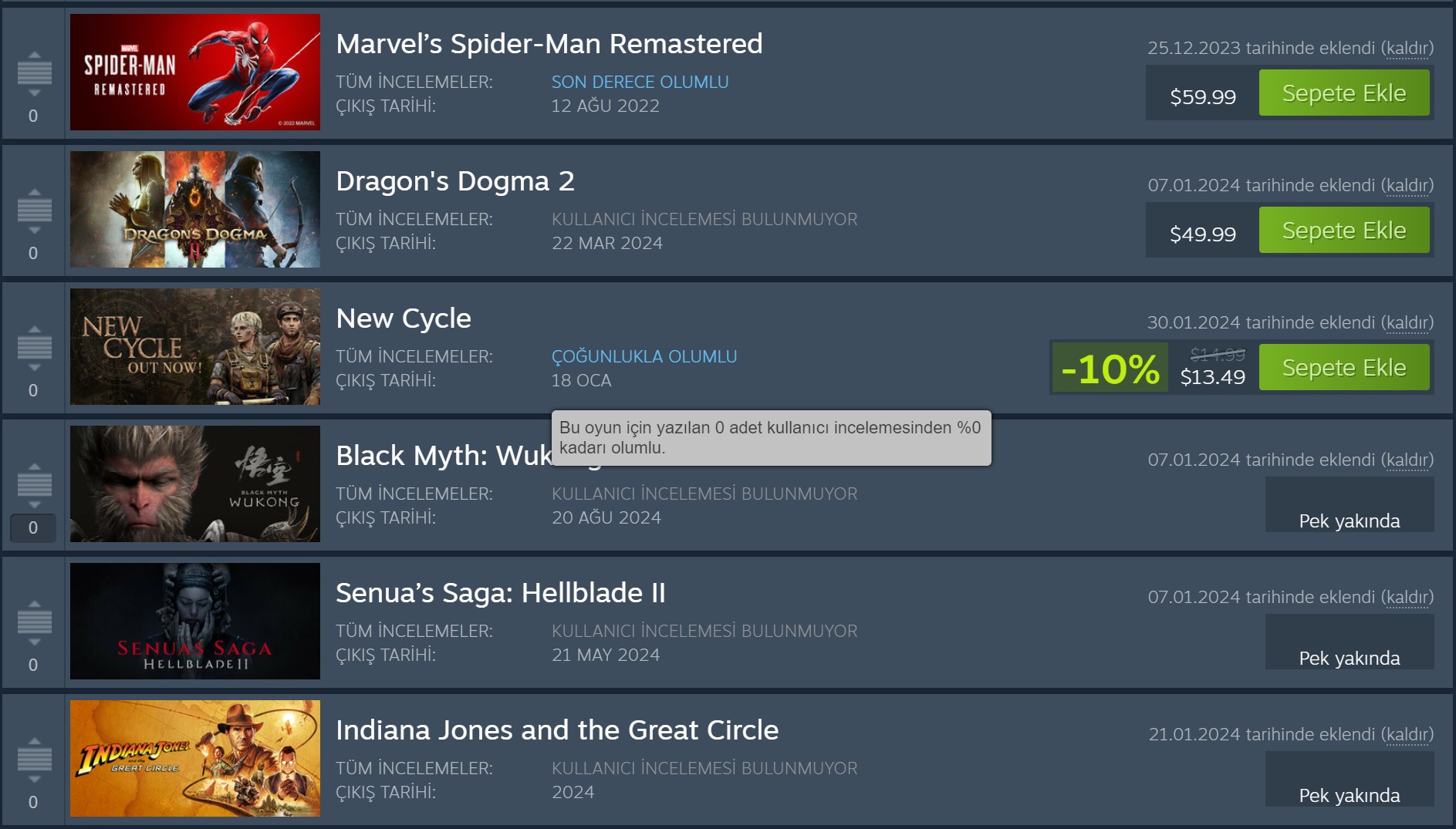The width and height of the screenshot is (1456, 829).
Task: Click the Pek yakında box for Senua's Saga
Action: [1349, 642]
